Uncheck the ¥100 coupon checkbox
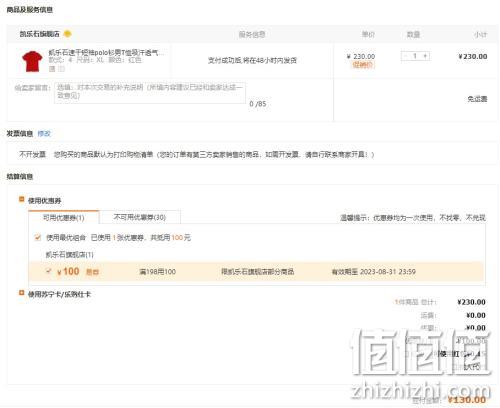The width and height of the screenshot is (500, 408). [49, 271]
